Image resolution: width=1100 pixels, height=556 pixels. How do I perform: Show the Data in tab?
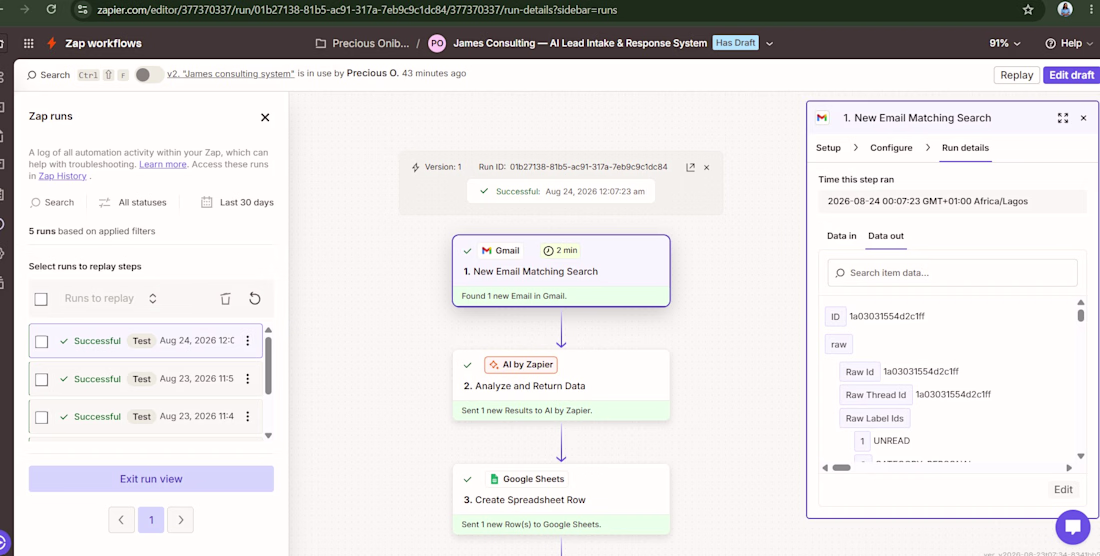point(841,236)
